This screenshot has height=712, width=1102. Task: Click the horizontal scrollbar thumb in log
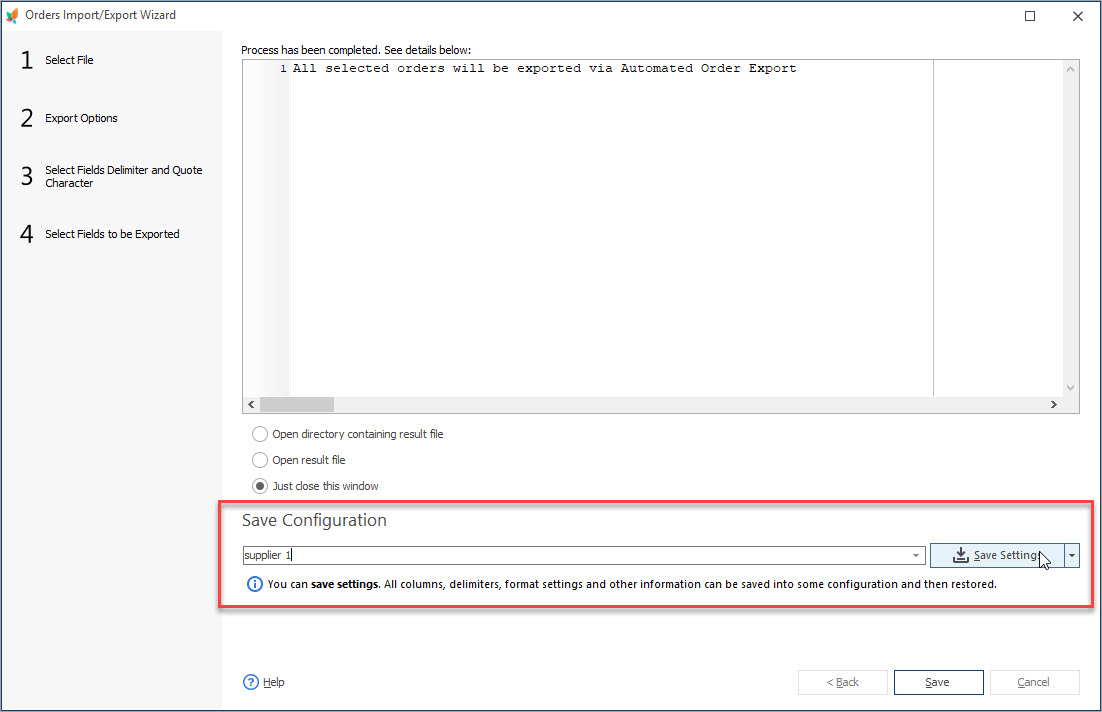click(296, 404)
